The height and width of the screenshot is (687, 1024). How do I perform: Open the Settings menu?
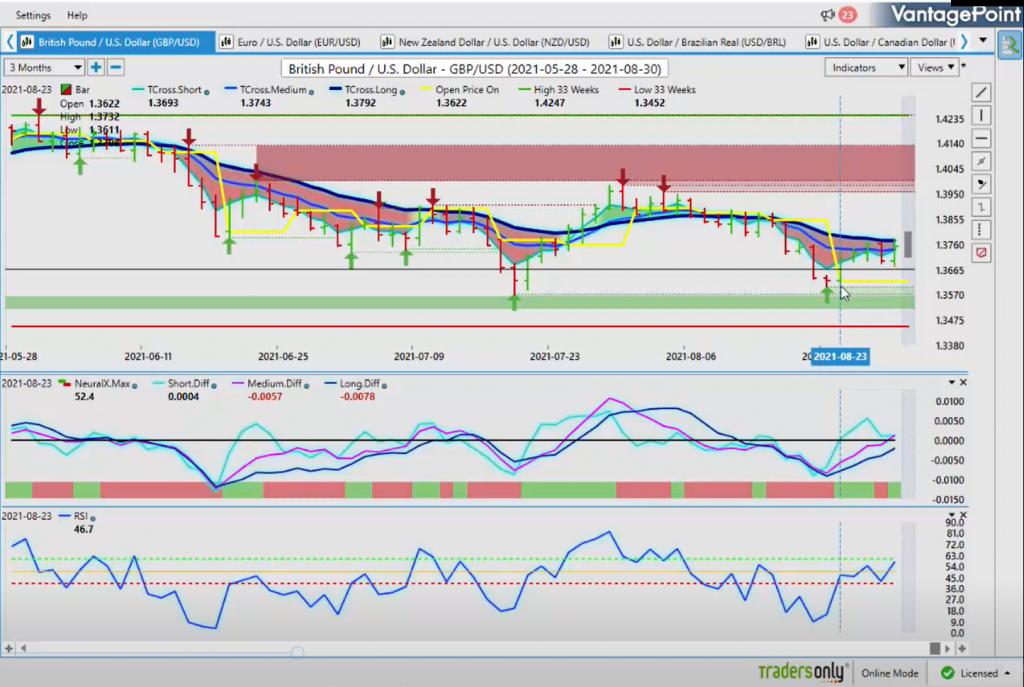point(33,15)
